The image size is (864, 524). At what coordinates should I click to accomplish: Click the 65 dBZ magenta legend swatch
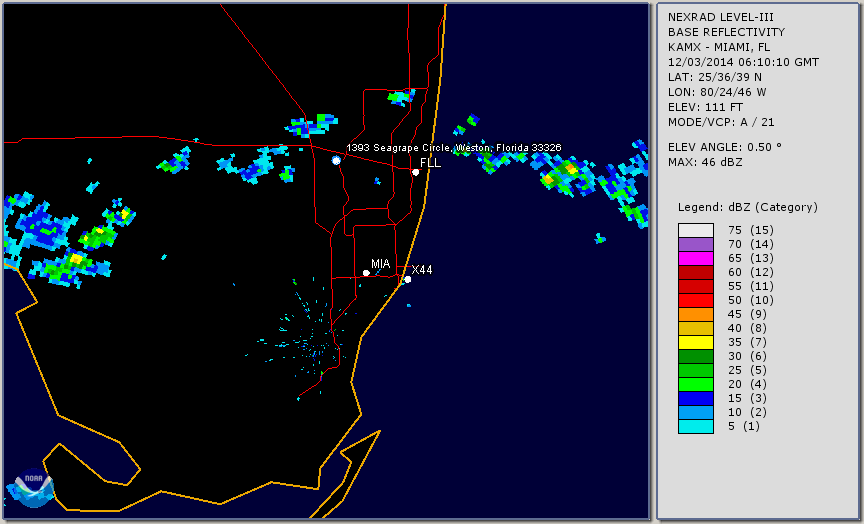696,258
